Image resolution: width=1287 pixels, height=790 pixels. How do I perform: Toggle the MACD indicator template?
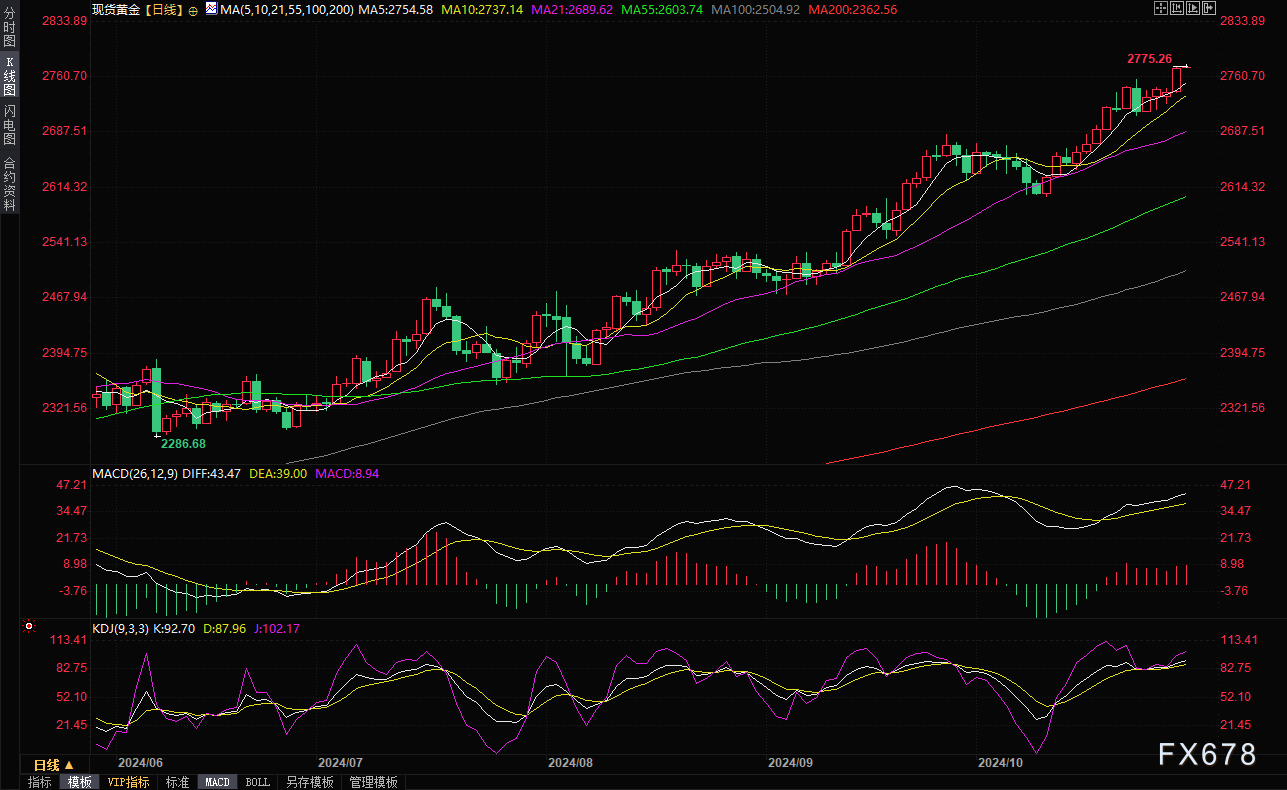click(218, 782)
